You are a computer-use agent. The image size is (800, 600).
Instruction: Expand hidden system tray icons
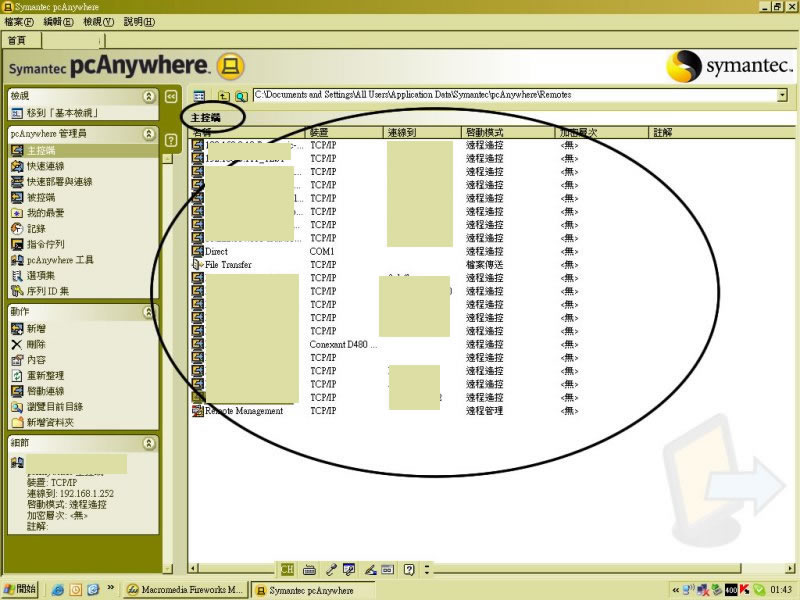pyautogui.click(x=676, y=590)
